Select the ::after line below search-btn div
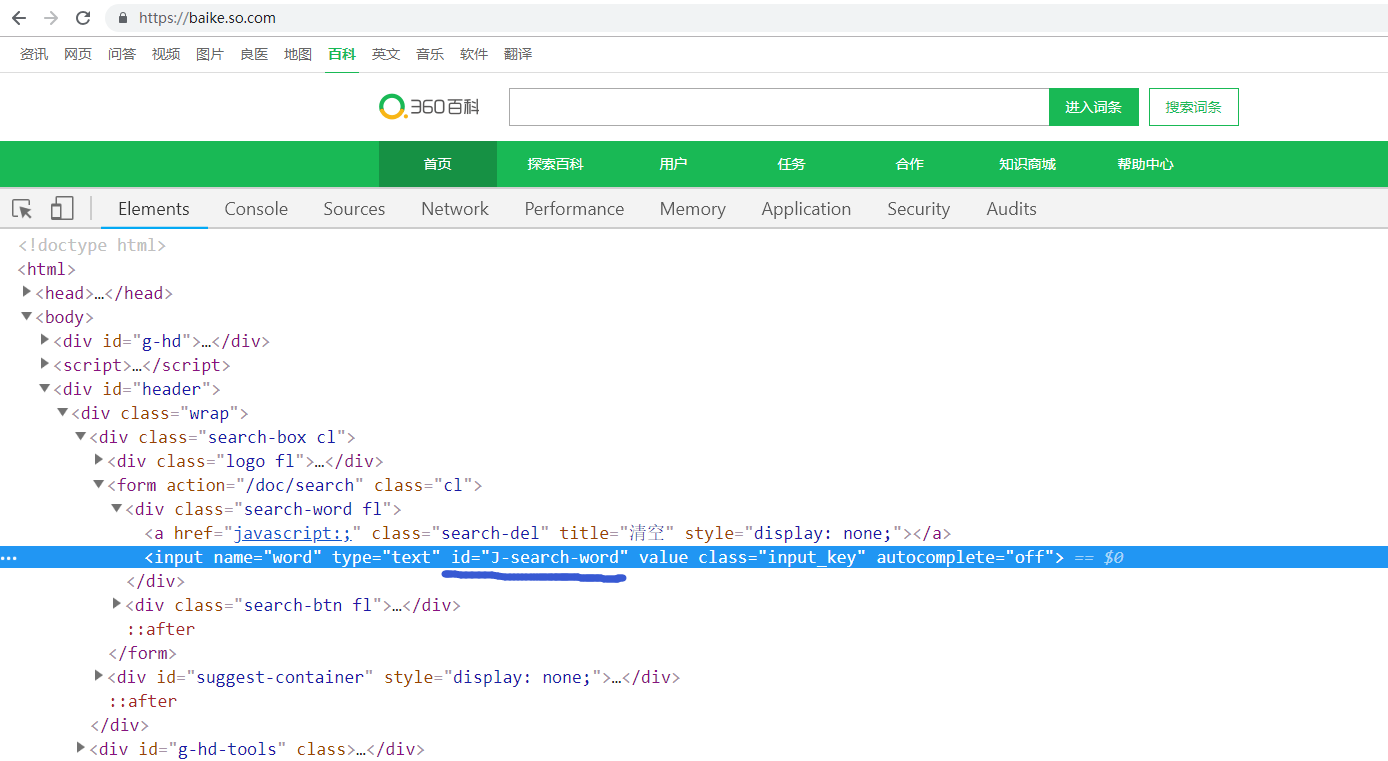1388x761 pixels. pyautogui.click(x=161, y=629)
